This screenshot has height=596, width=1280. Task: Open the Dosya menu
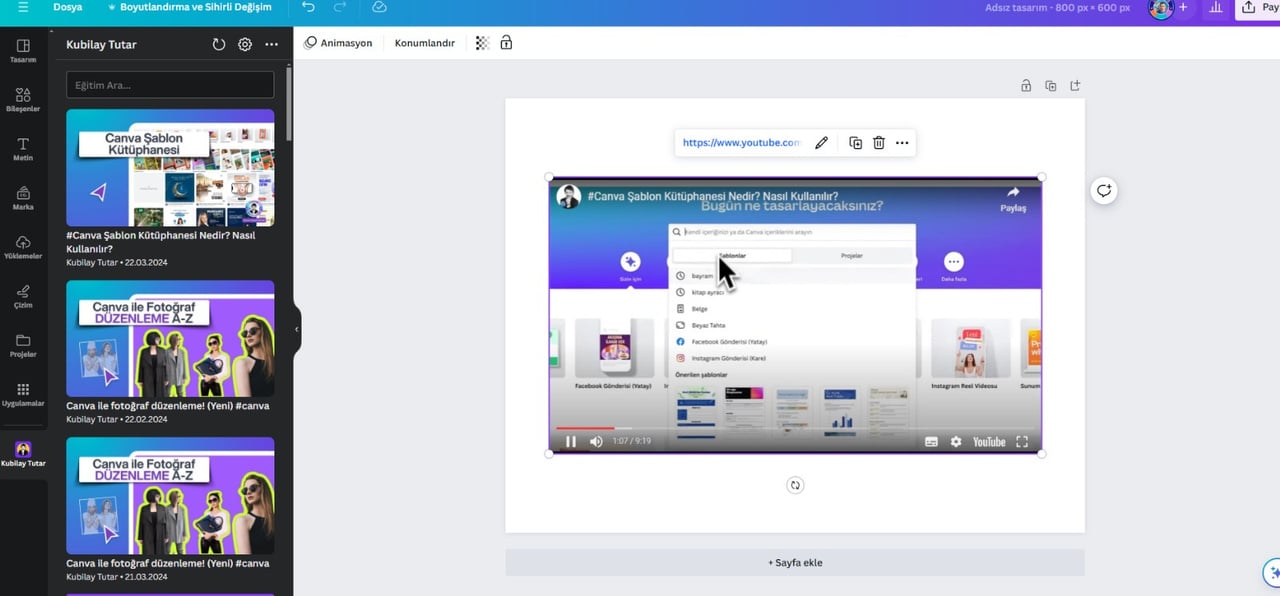coord(68,7)
